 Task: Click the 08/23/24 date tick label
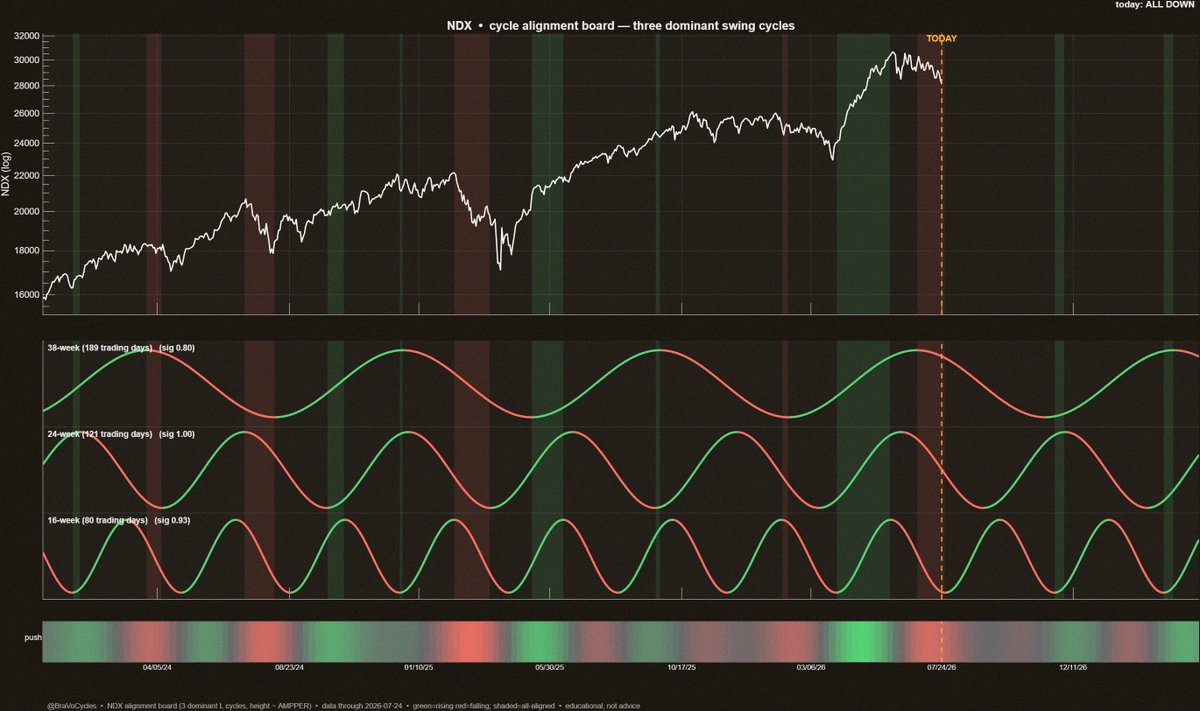point(289,667)
